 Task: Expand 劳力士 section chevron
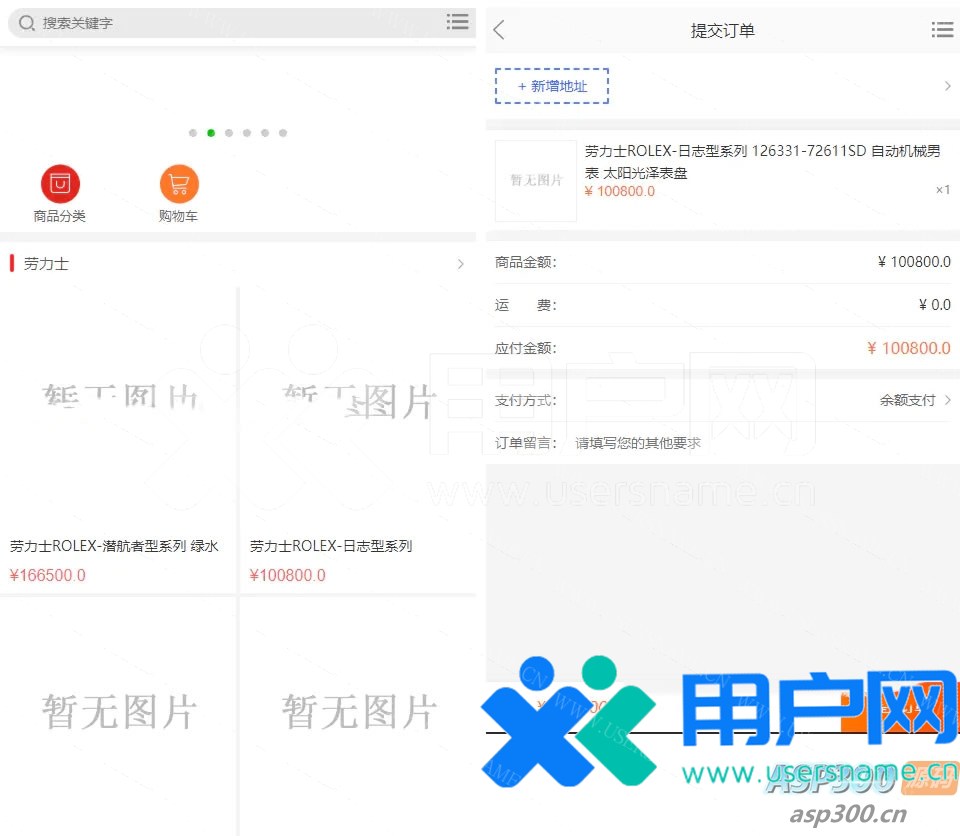[x=460, y=264]
